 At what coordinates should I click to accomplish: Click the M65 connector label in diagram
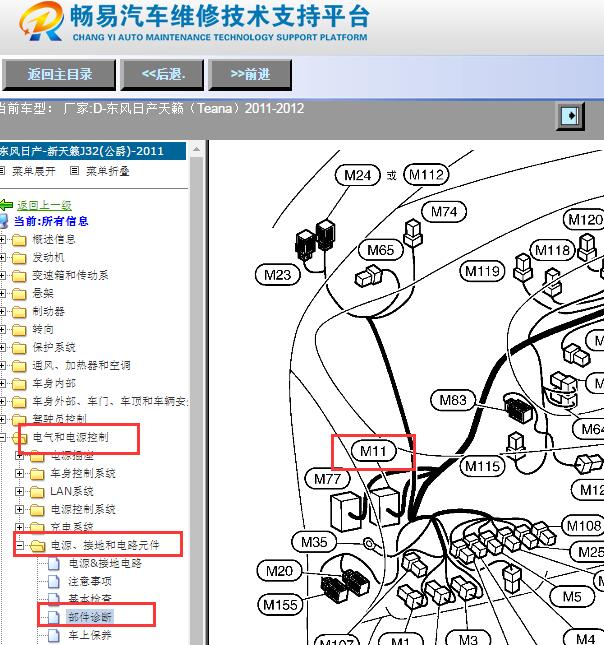pyautogui.click(x=381, y=250)
